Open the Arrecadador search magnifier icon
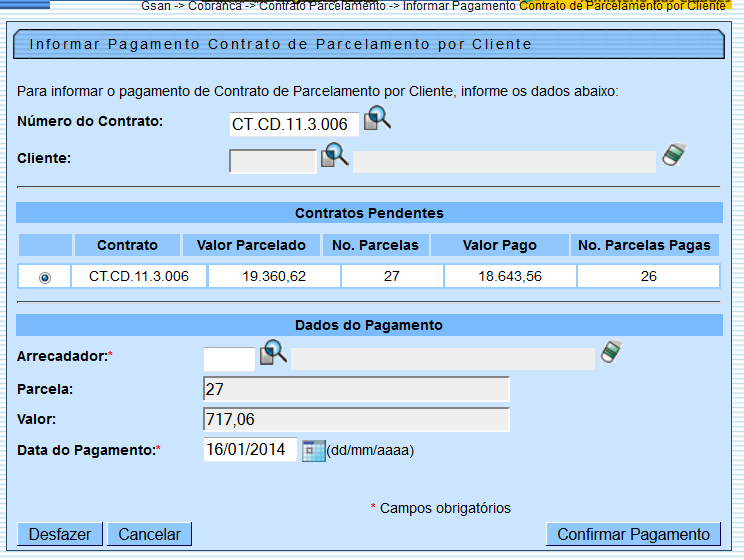 [273, 352]
